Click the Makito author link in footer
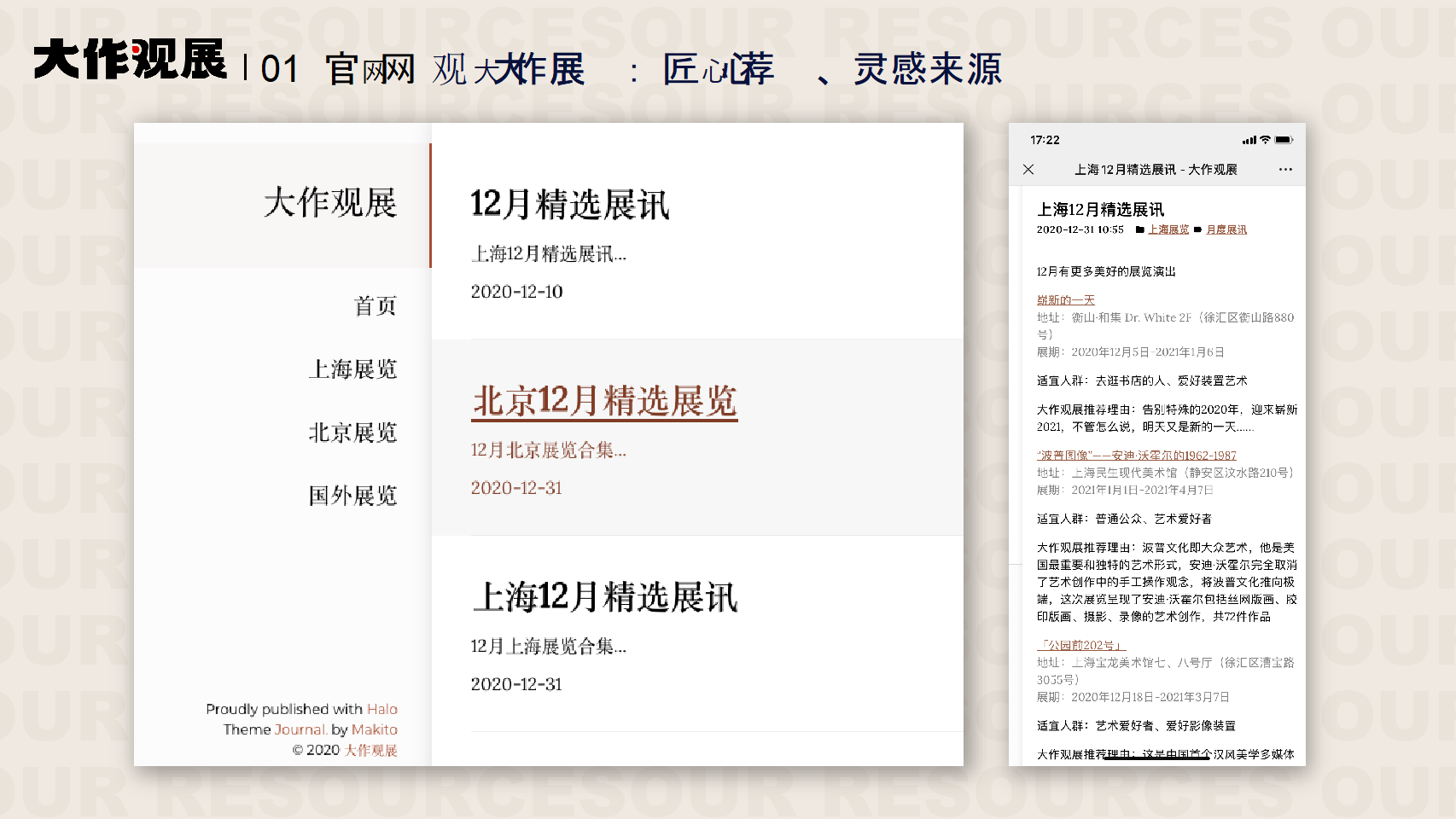1456x819 pixels. (x=375, y=729)
